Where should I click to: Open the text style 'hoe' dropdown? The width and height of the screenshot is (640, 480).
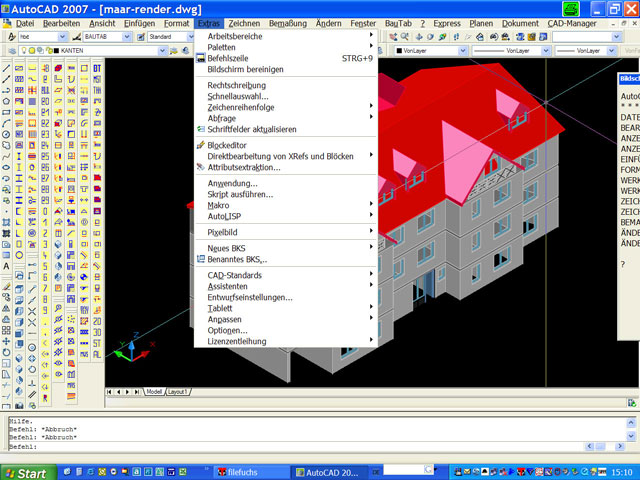click(62, 37)
